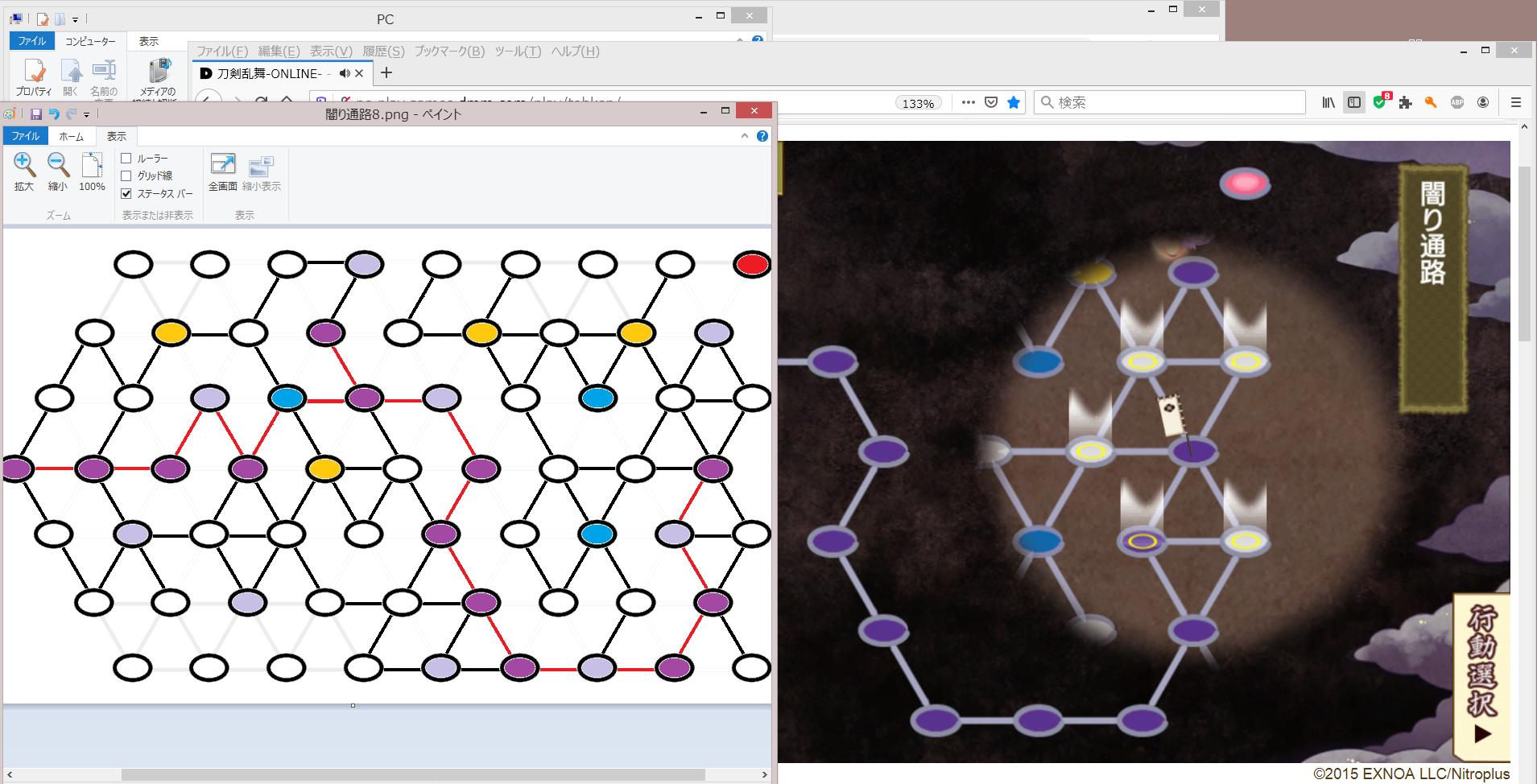Open Firefox 表示(V) menu
1537x784 pixels.
pos(331,51)
